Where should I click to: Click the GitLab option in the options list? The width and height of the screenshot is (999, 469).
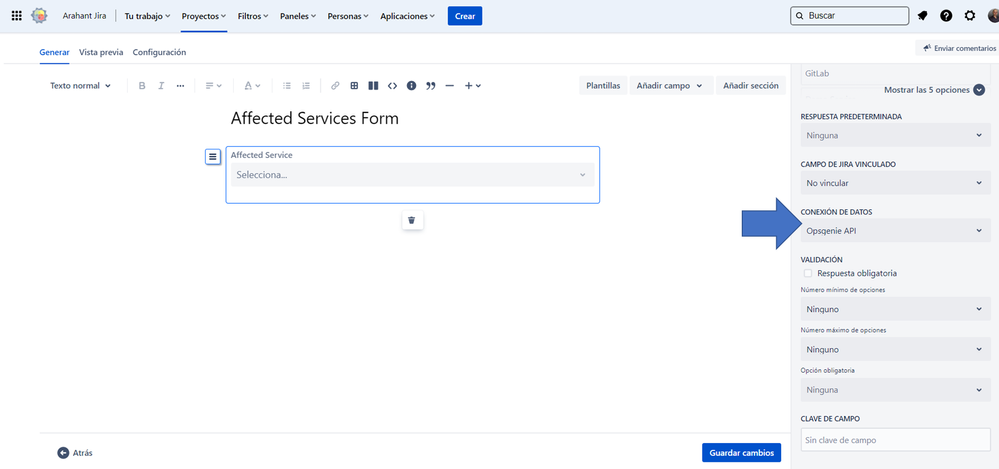(x=817, y=74)
